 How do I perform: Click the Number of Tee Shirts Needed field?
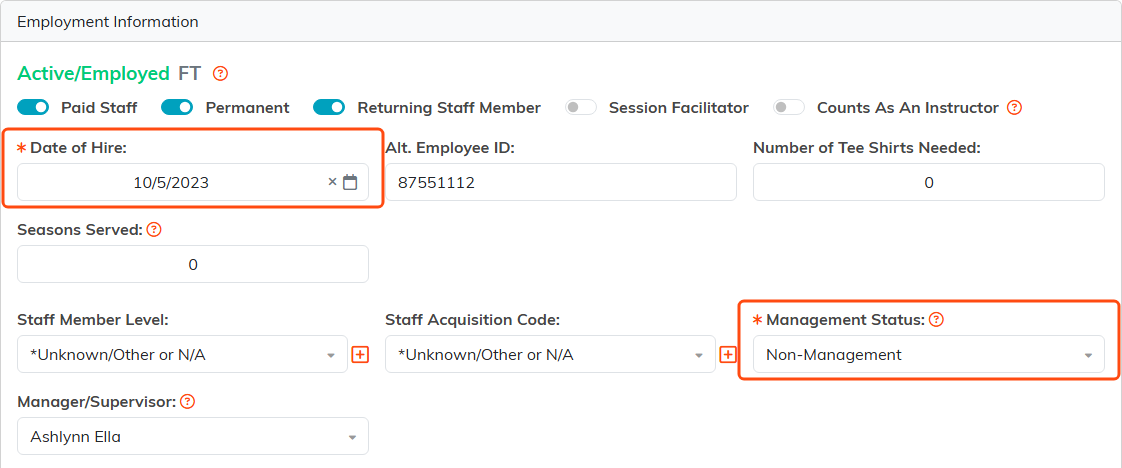[929, 182]
